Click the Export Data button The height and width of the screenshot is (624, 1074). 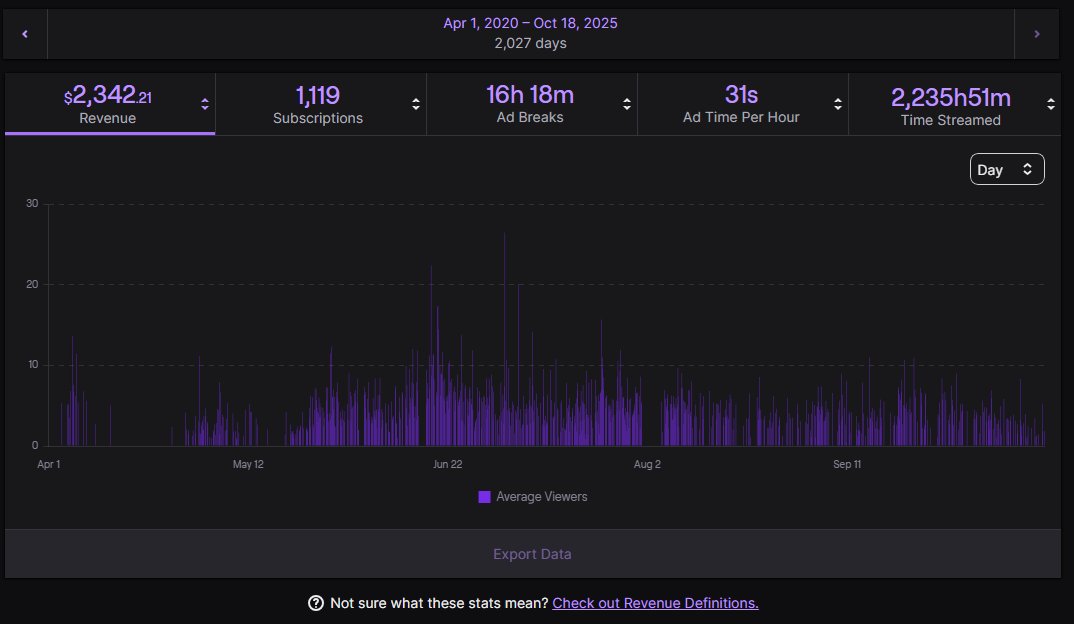(532, 553)
